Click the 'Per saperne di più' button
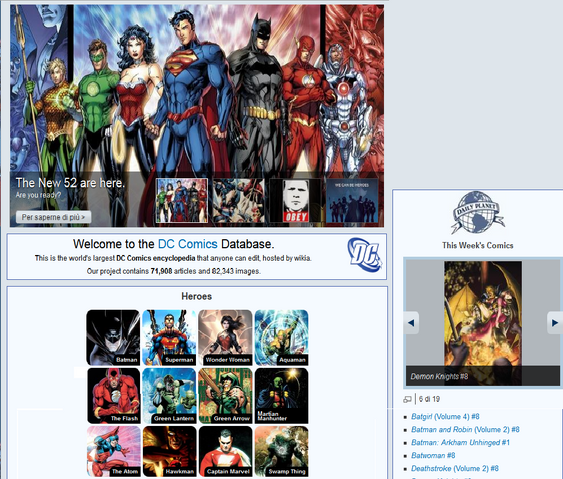The height and width of the screenshot is (479, 563). click(x=53, y=217)
